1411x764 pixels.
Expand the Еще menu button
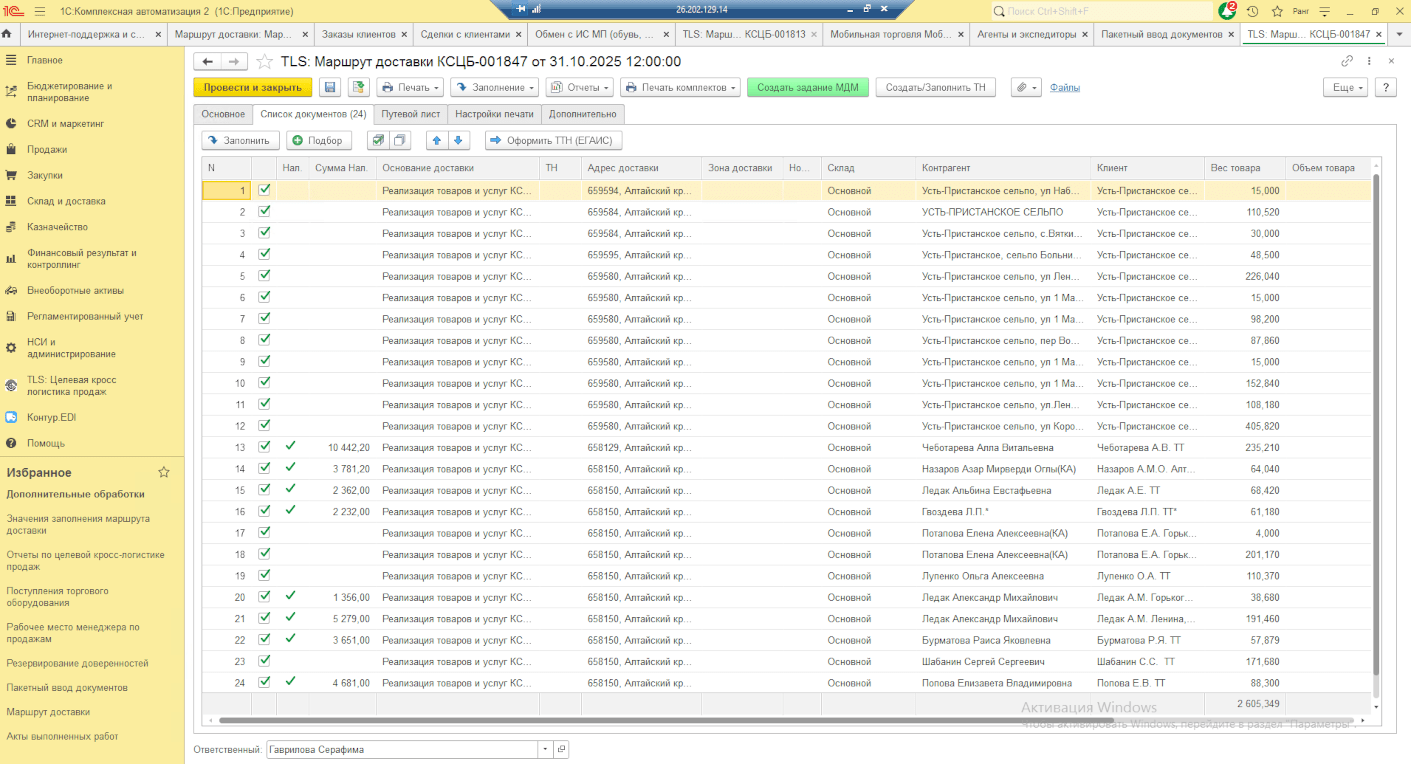(1347, 88)
